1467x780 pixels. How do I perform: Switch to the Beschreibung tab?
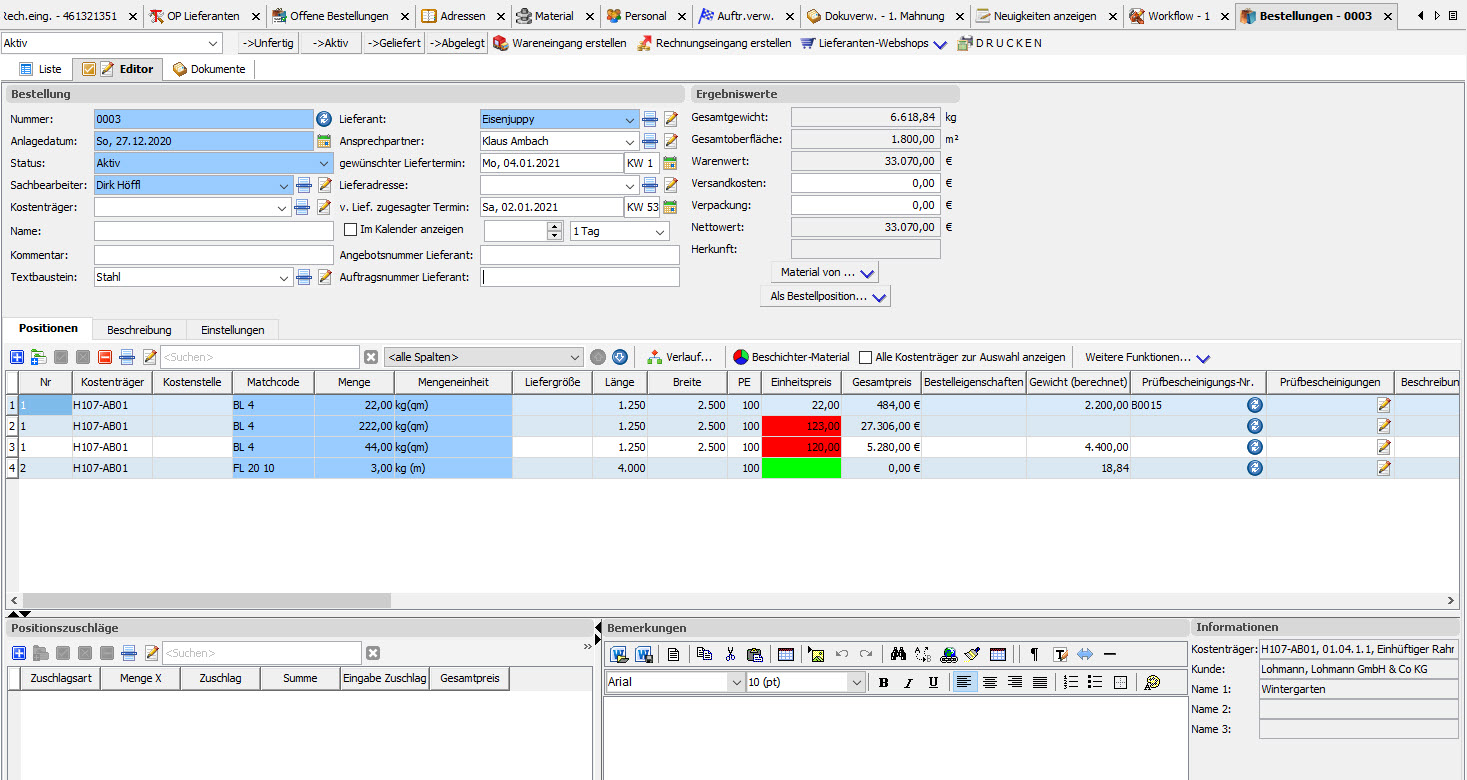tap(139, 329)
